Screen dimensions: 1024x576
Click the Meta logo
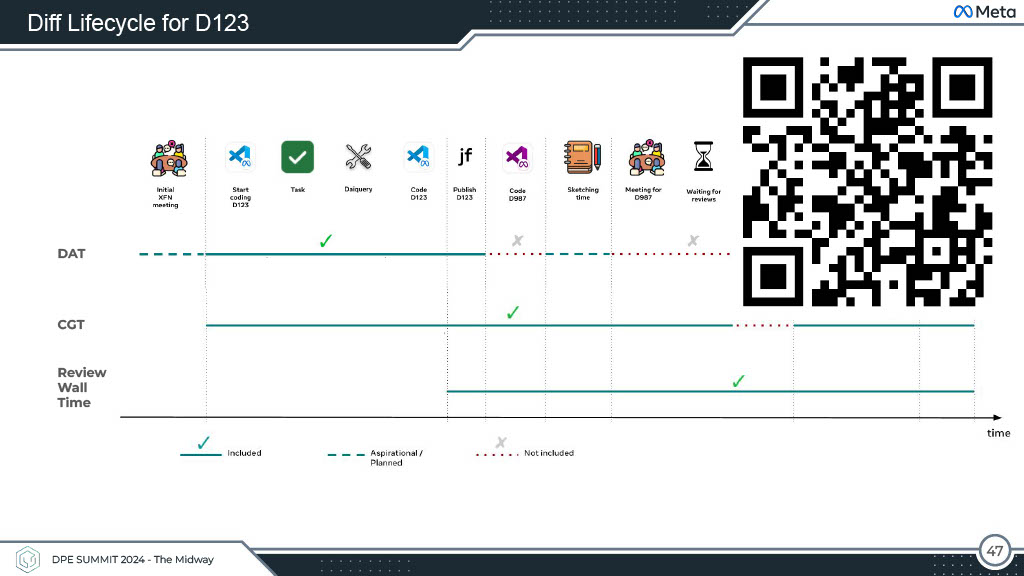point(984,12)
